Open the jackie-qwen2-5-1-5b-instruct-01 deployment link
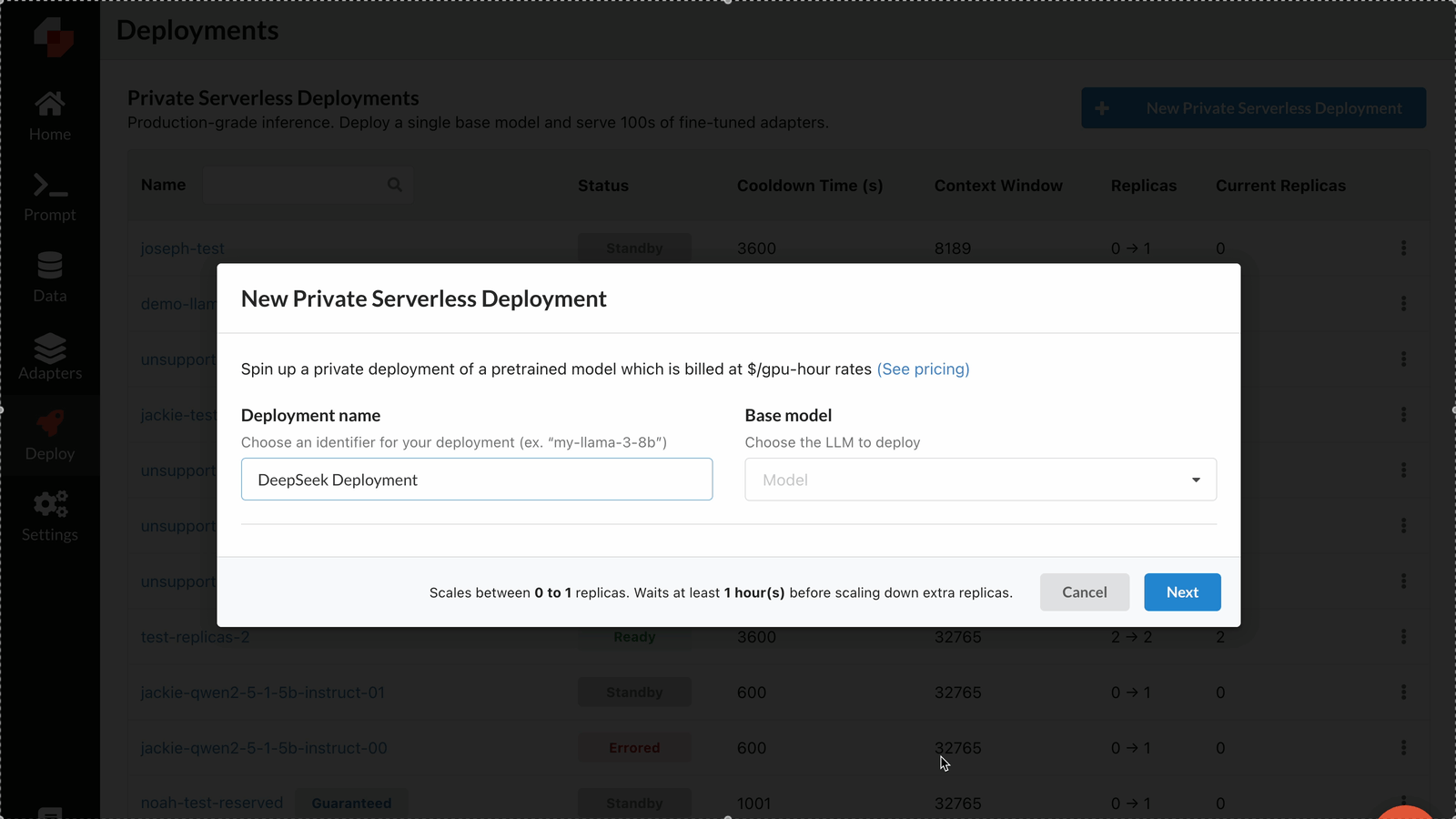 point(264,693)
